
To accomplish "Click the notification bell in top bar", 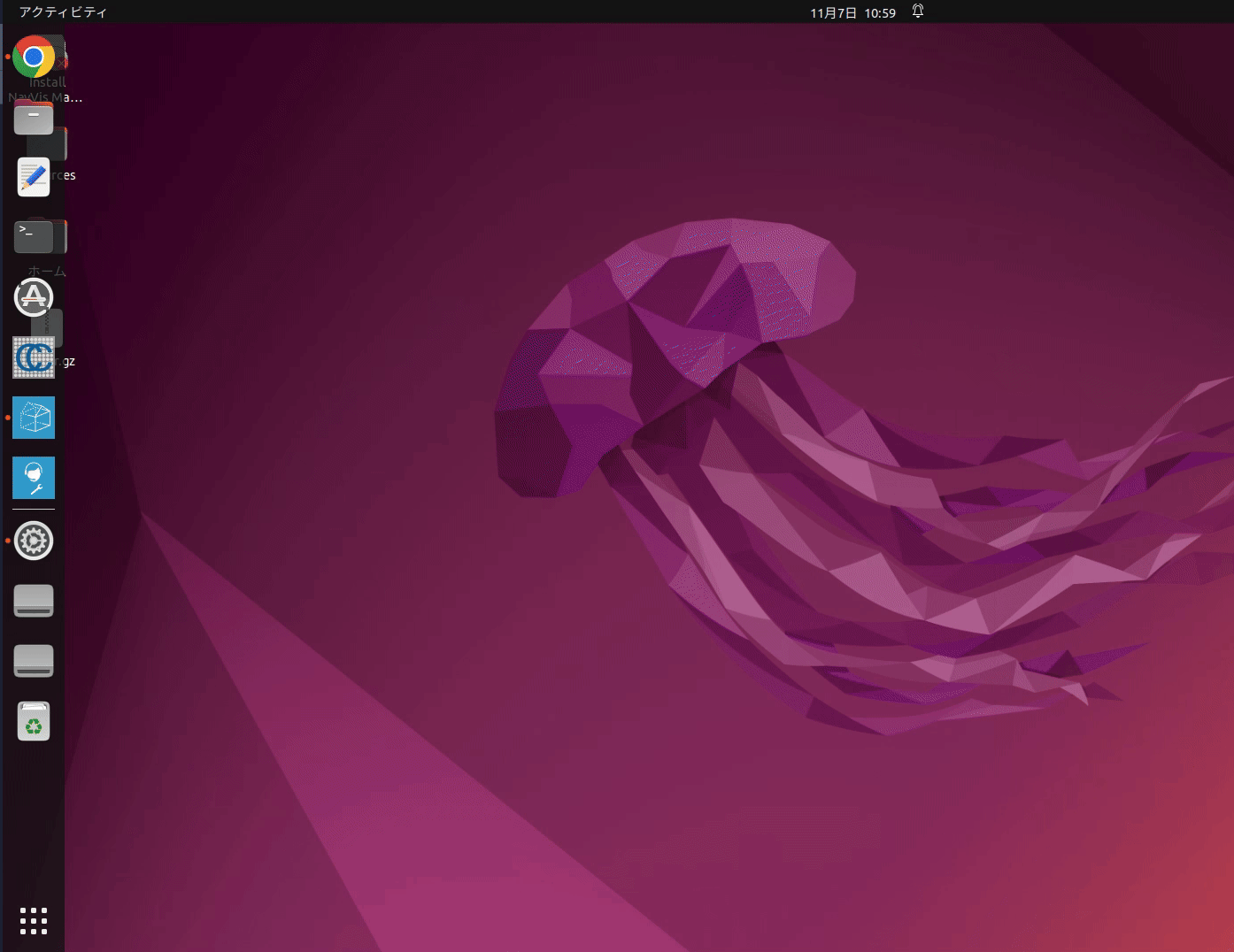I will (x=918, y=12).
